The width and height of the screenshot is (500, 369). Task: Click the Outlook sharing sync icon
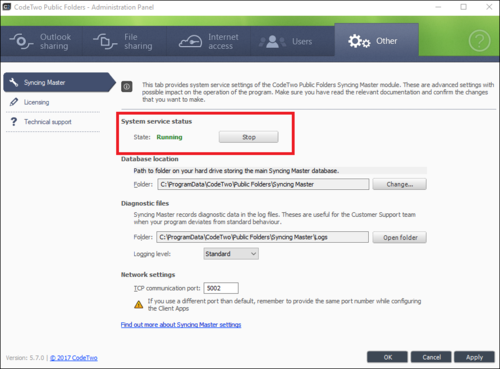point(21,41)
